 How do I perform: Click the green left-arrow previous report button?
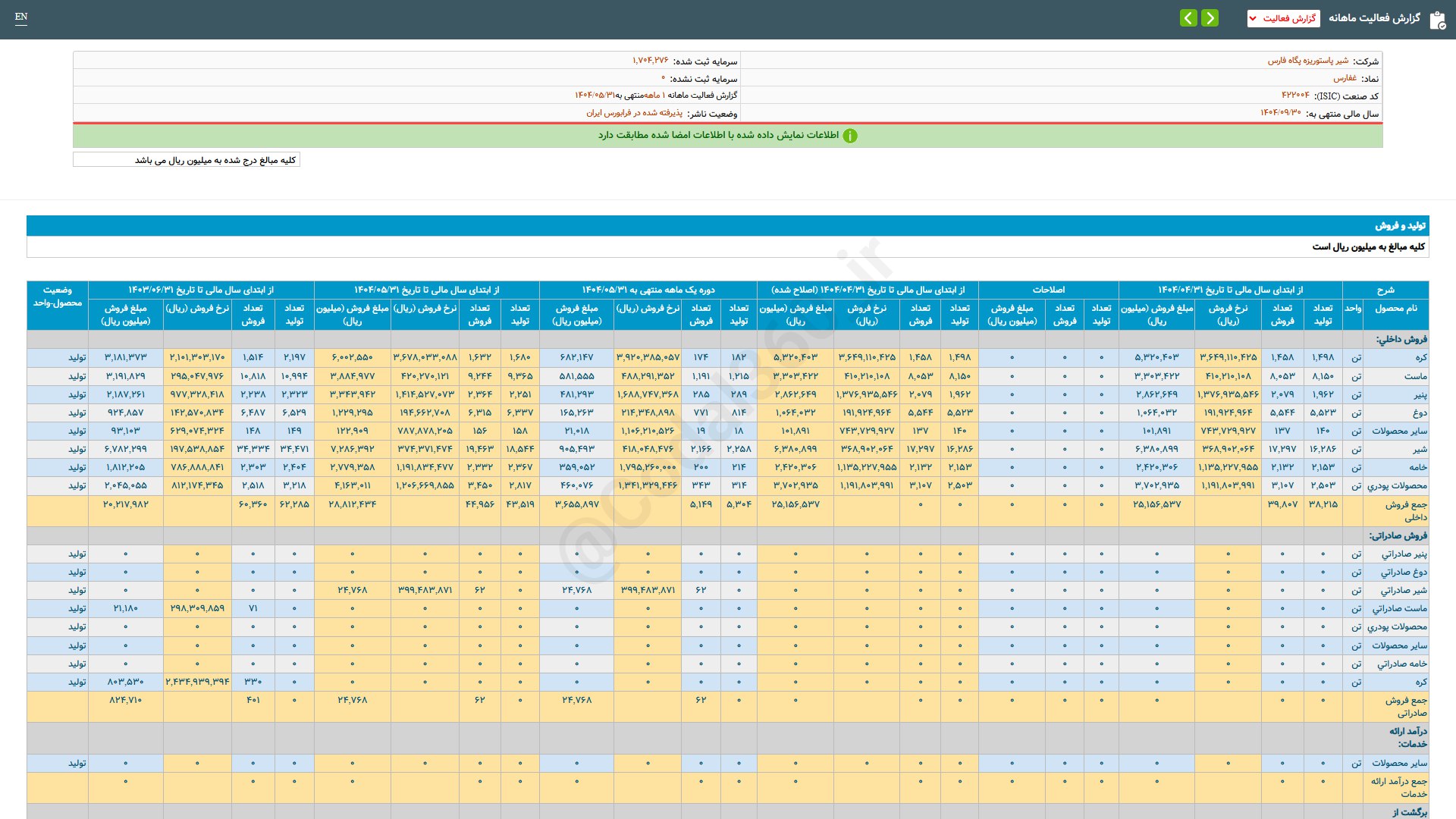1188,18
